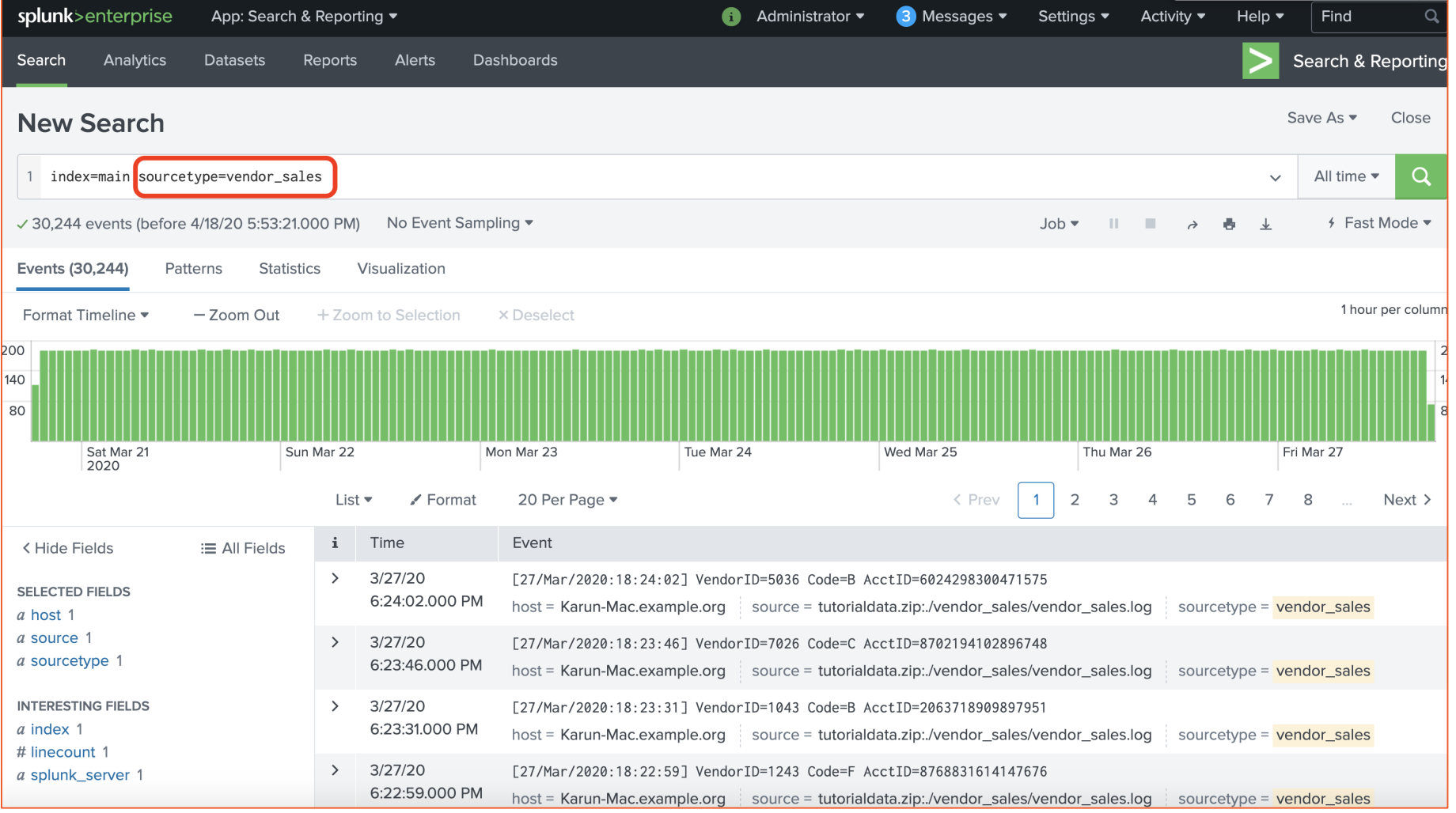Screen dimensions: 1456x813
Task: Click the linecount interesting field
Action: [x=63, y=754]
